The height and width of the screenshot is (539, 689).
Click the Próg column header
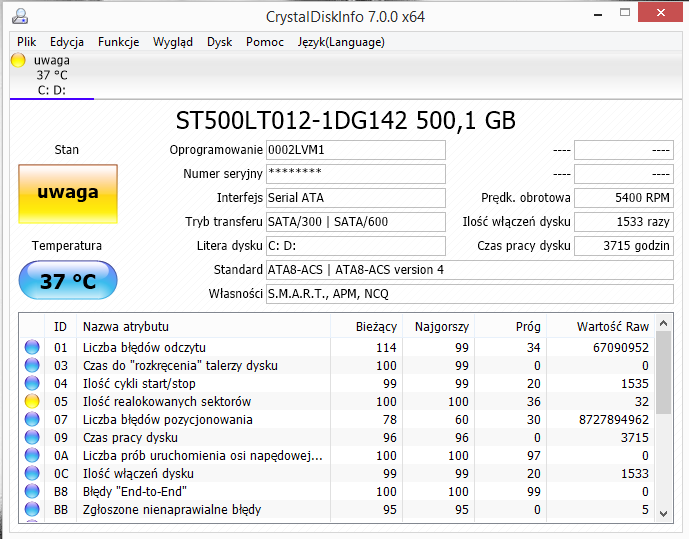coord(511,326)
